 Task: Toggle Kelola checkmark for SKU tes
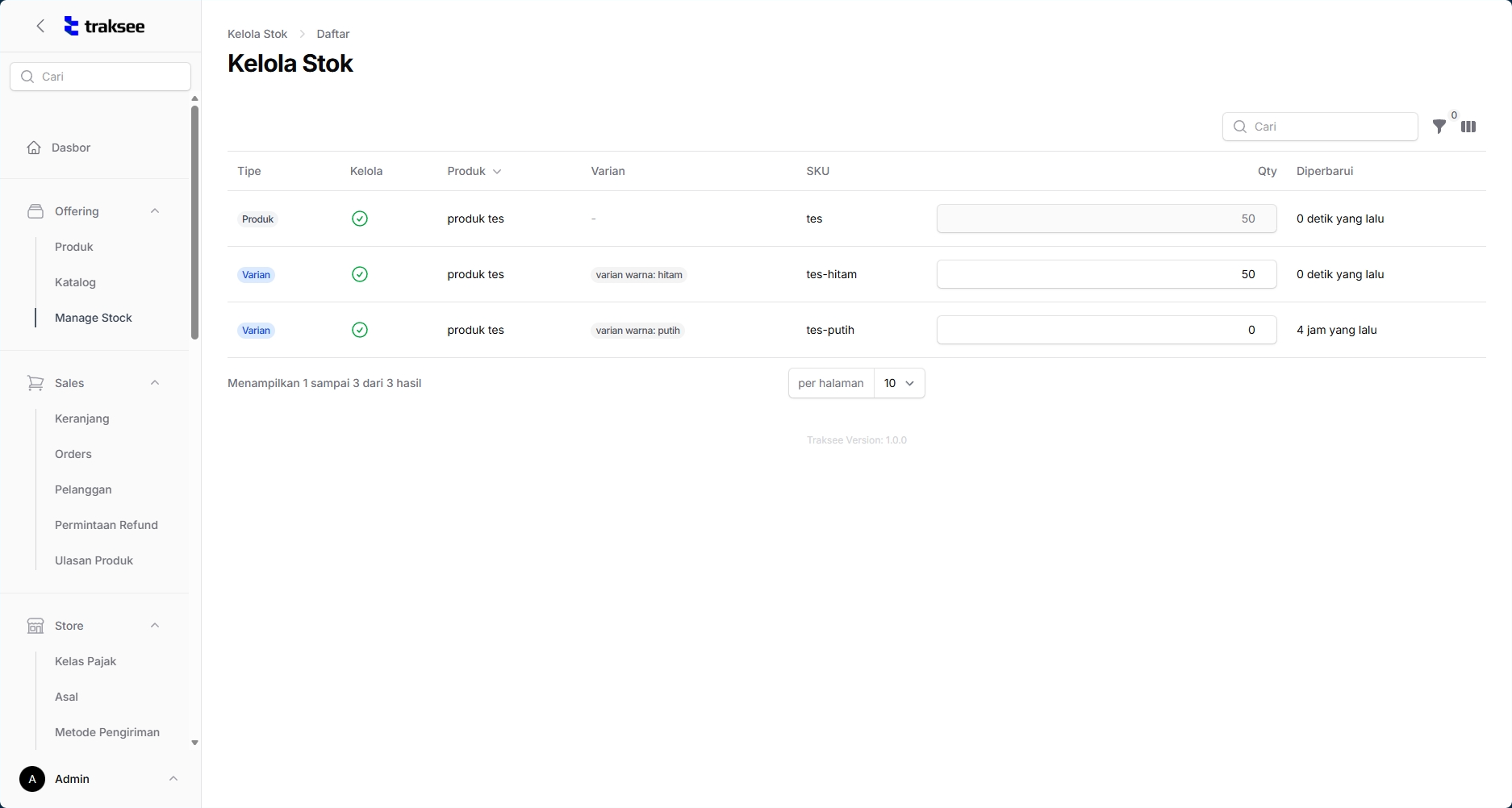pyautogui.click(x=360, y=219)
